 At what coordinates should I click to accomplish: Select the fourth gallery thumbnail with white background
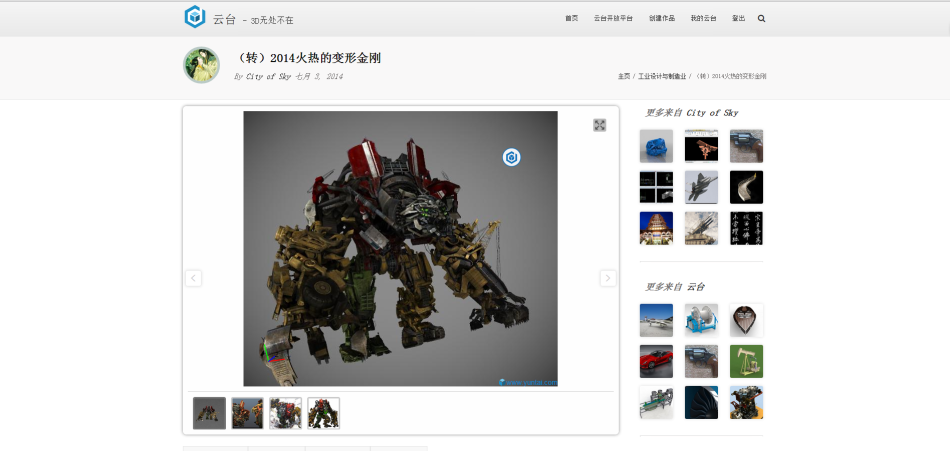pyautogui.click(x=323, y=413)
